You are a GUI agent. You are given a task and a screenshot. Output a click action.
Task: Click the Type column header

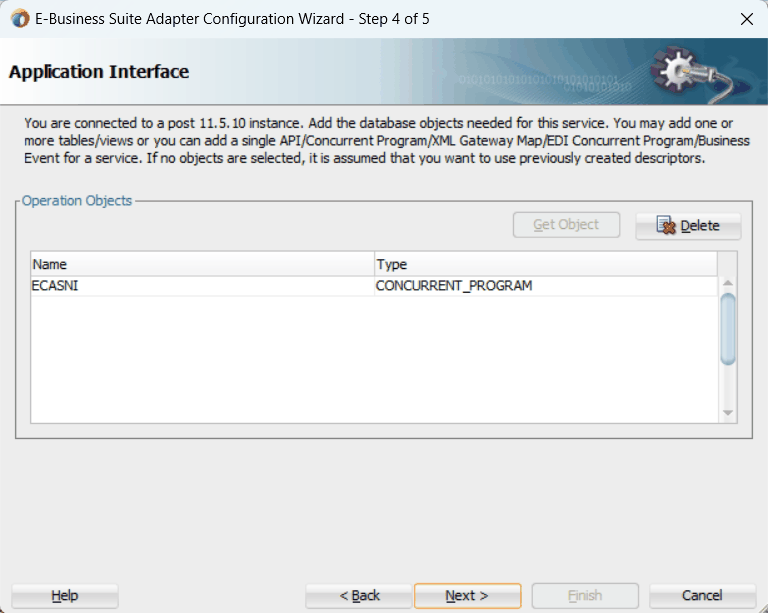(546, 264)
